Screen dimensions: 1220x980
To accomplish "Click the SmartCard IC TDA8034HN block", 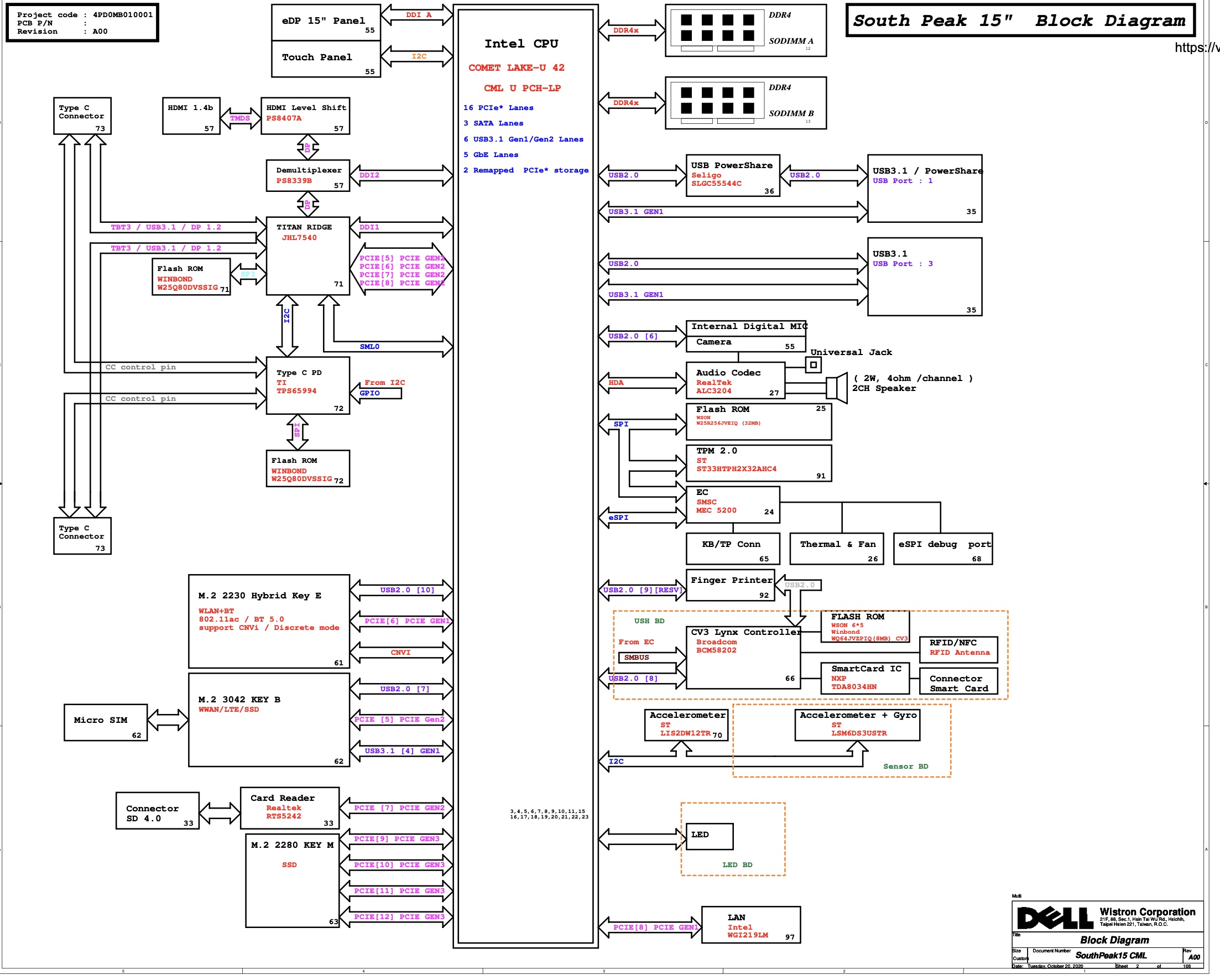I will (865, 678).
